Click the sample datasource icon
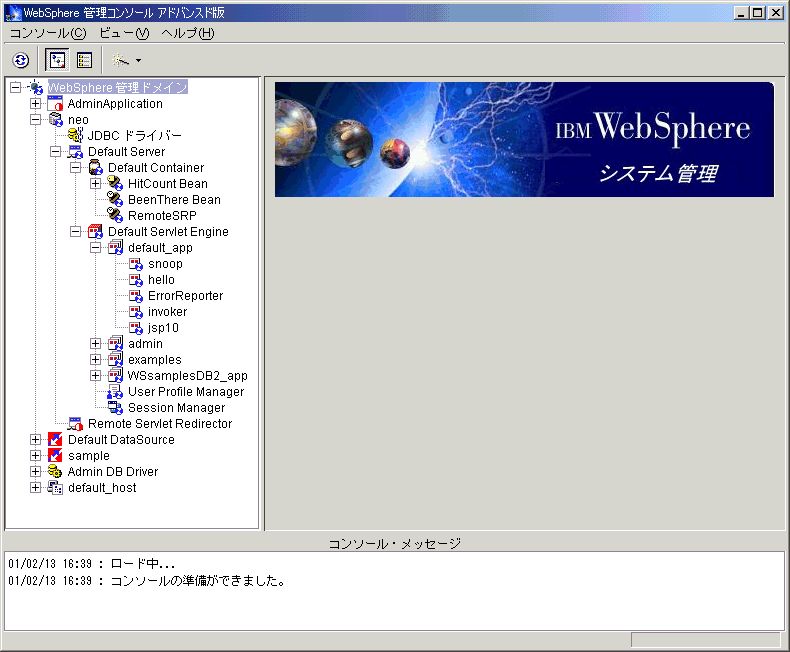The height and width of the screenshot is (652, 790). [55, 455]
